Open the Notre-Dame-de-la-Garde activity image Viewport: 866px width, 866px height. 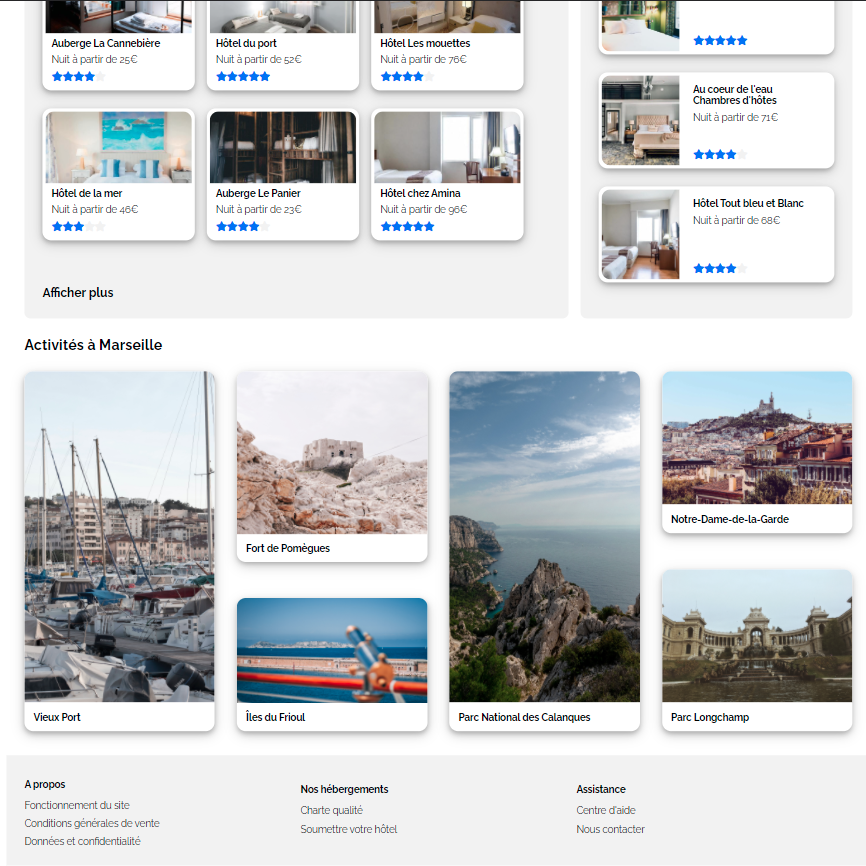[x=757, y=438]
